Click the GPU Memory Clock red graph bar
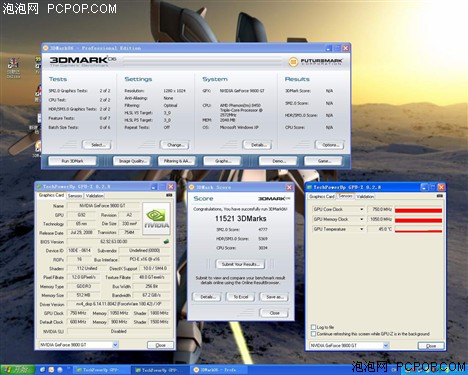The height and width of the screenshot is (375, 468). pos(418,220)
